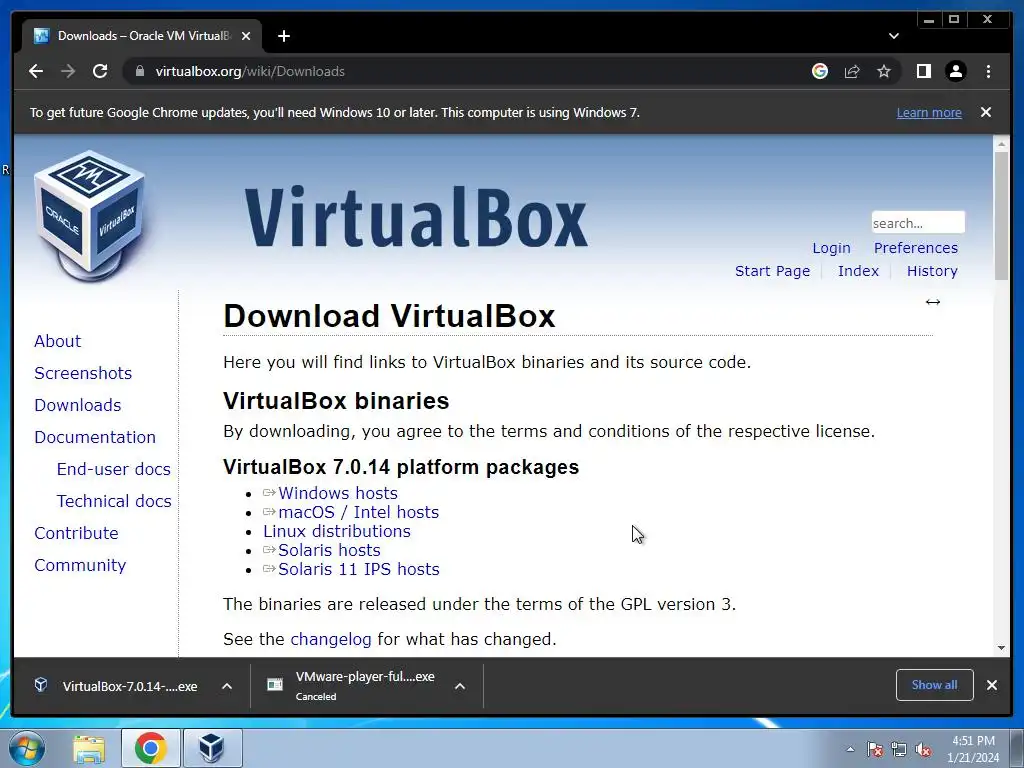Reload the VirtualBox downloads page

pos(100,71)
